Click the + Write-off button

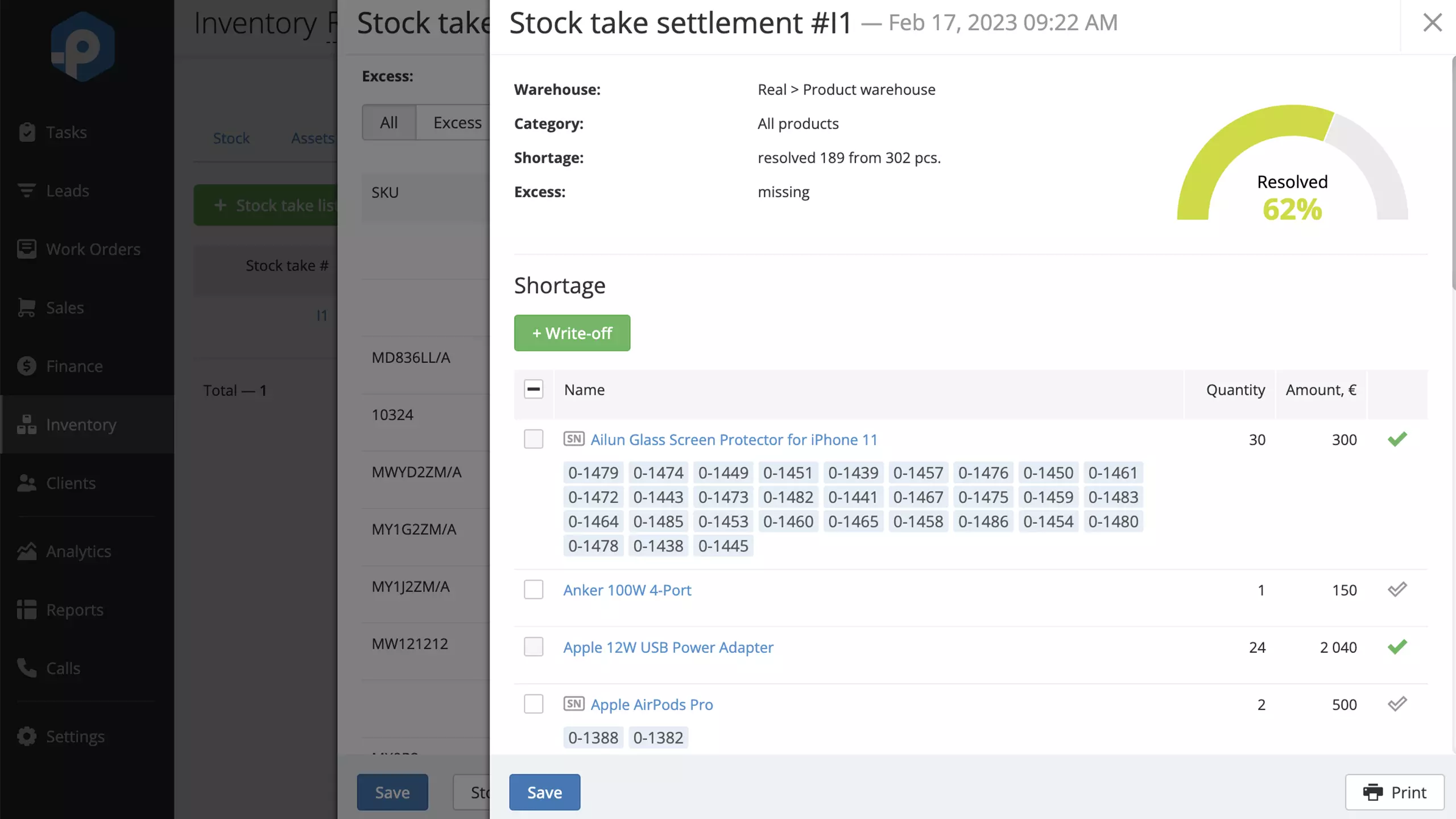[572, 333]
